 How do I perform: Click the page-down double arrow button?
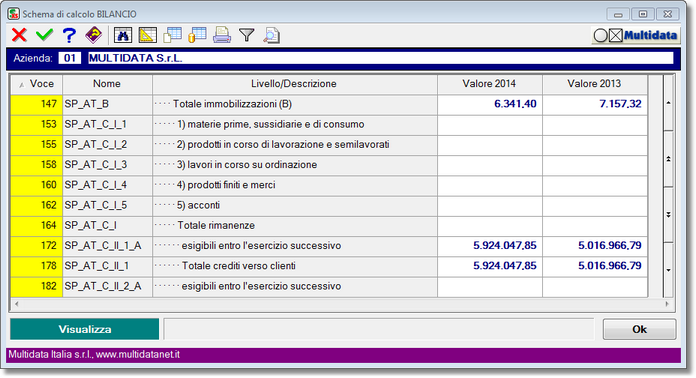[668, 215]
